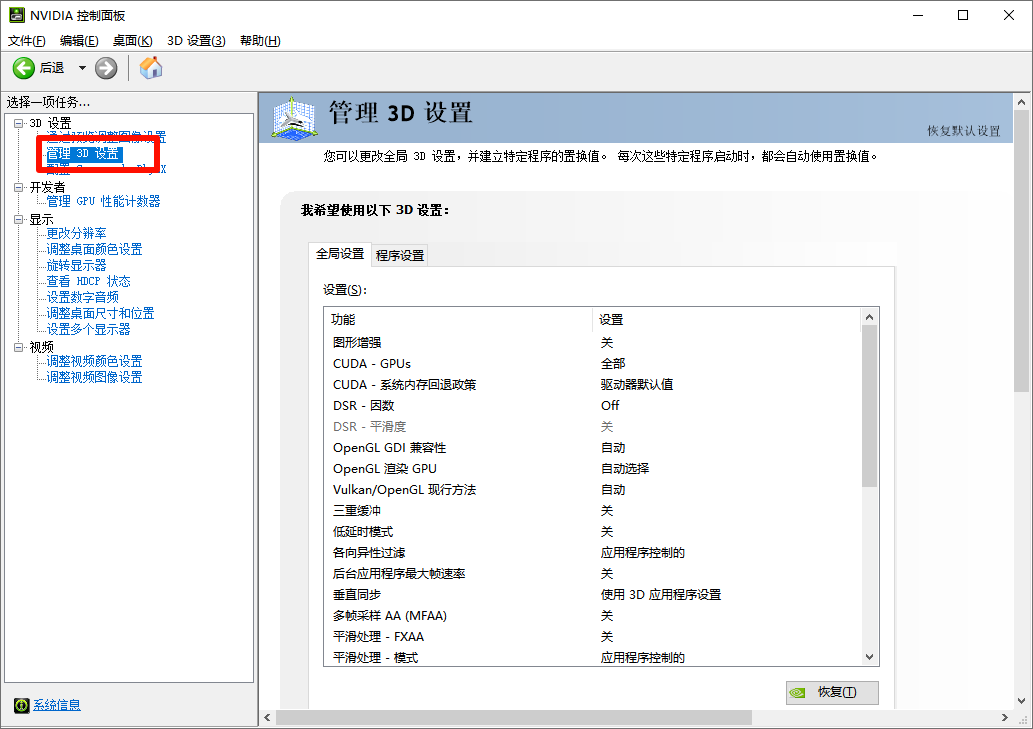1033x729 pixels.
Task: Select the 图形增强 settings row
Action: click(592, 342)
